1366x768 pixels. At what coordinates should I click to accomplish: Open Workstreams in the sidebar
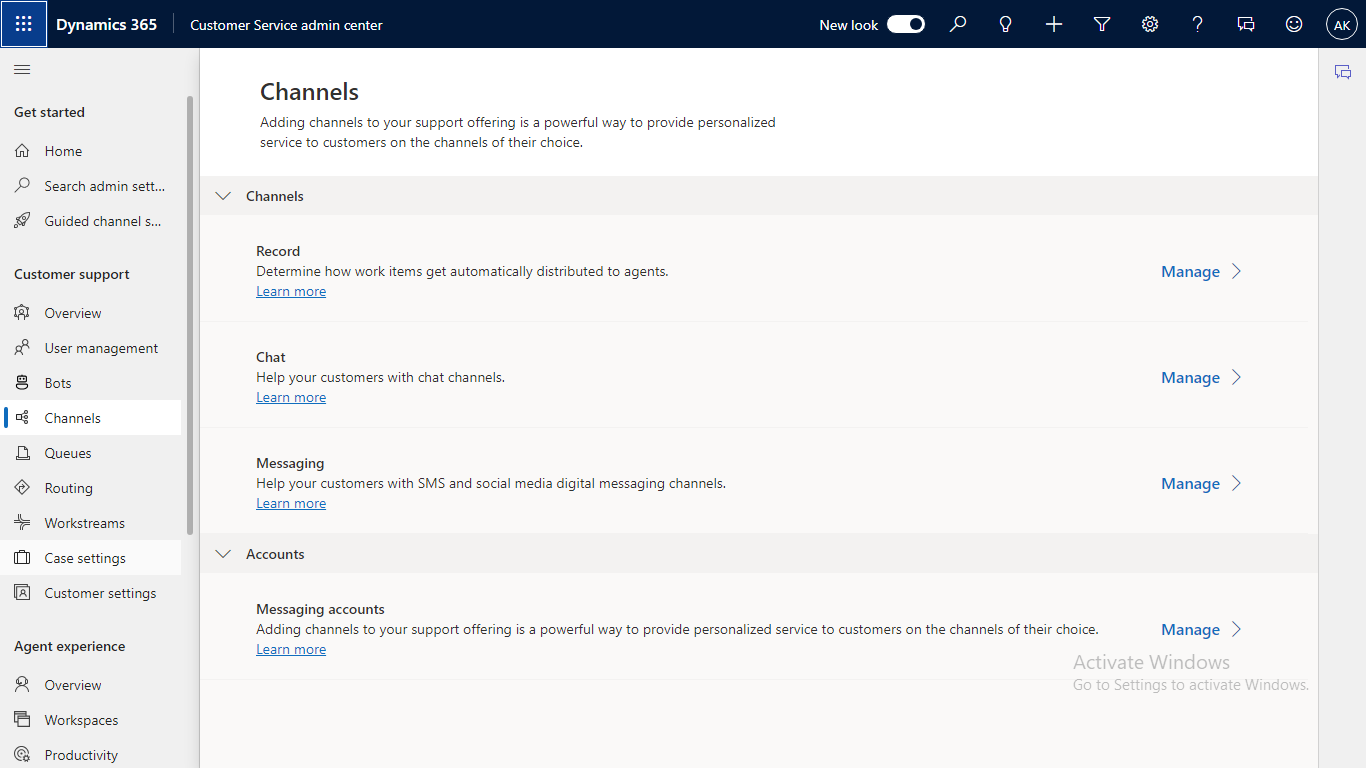coord(84,523)
